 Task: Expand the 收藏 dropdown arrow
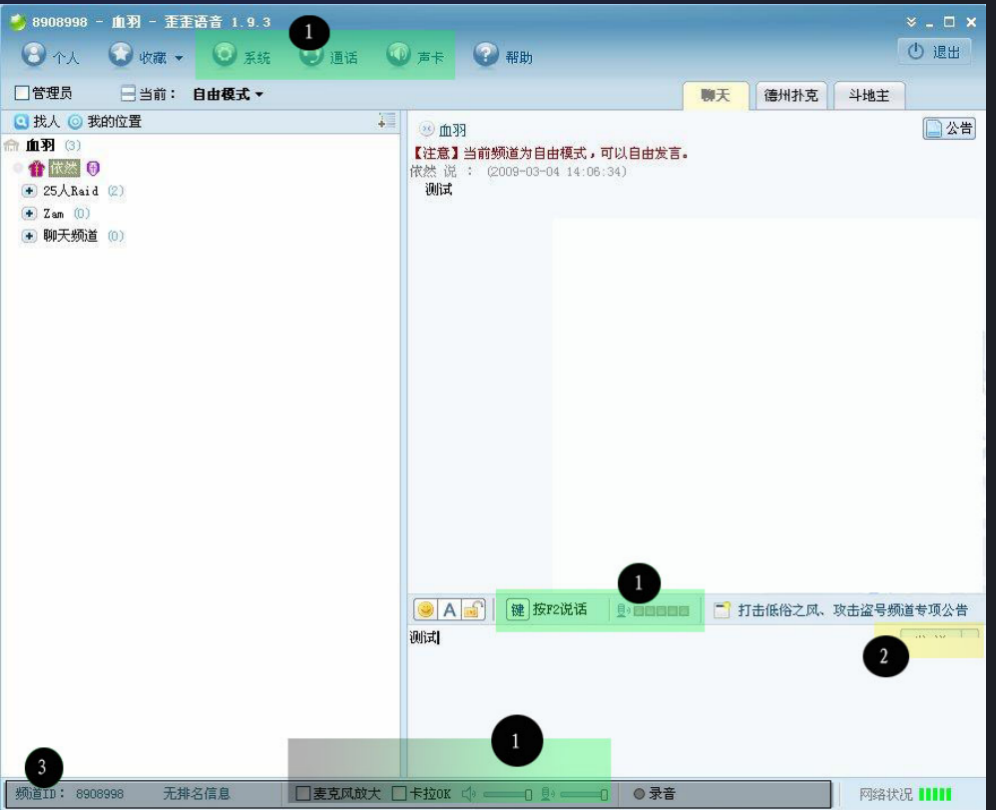coord(179,58)
